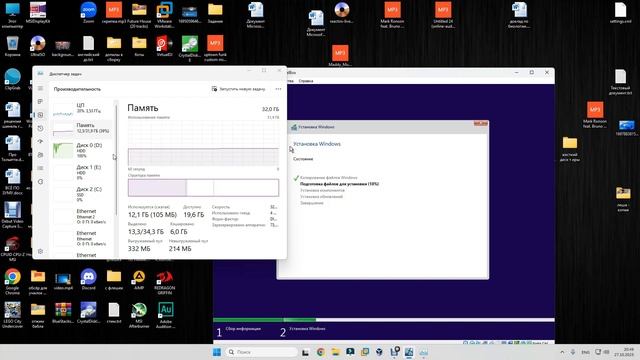This screenshot has height=360, width=640.
Task: Open the Google Chrome desktop shortcut
Action: [12, 282]
